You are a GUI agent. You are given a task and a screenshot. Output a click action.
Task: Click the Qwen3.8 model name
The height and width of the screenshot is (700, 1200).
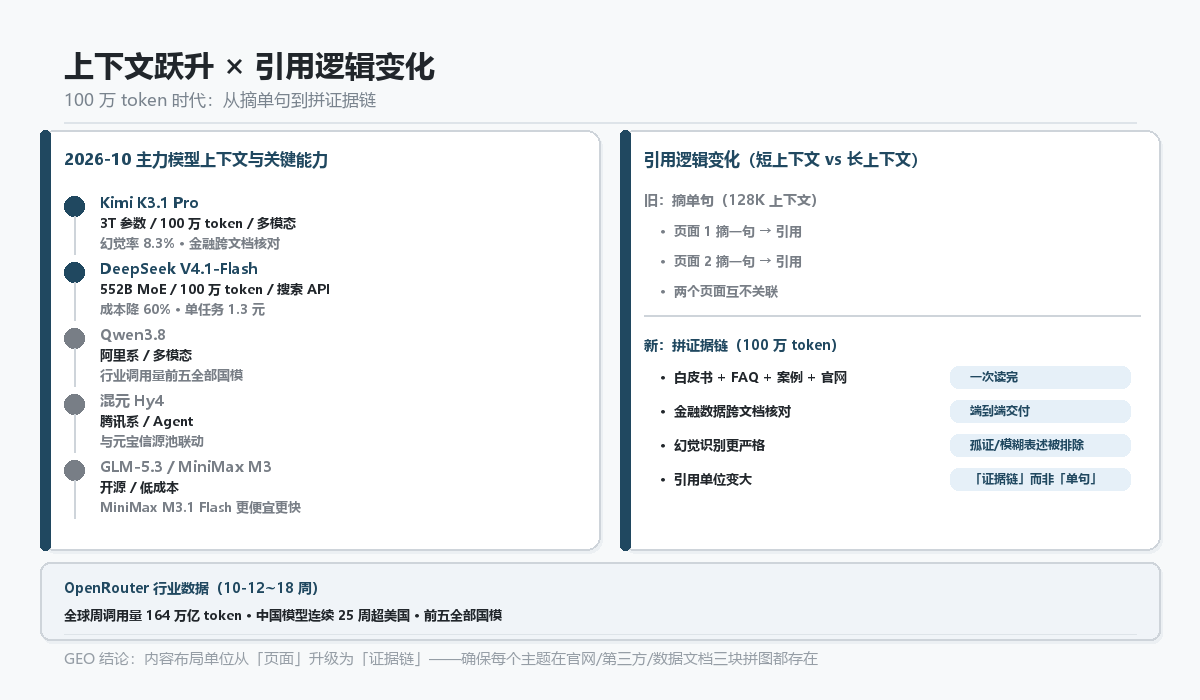click(x=133, y=335)
